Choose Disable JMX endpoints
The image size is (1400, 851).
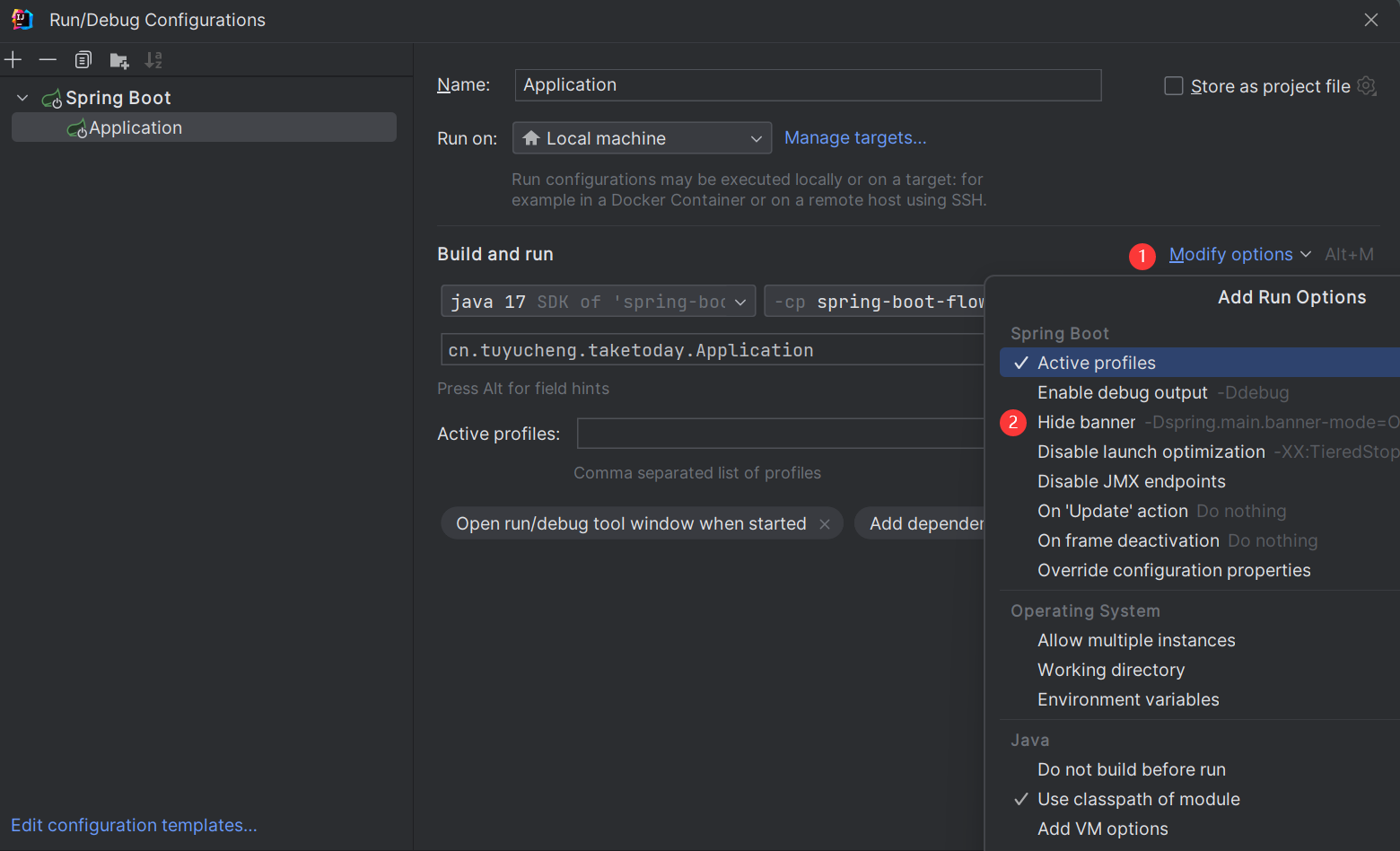point(1200,481)
